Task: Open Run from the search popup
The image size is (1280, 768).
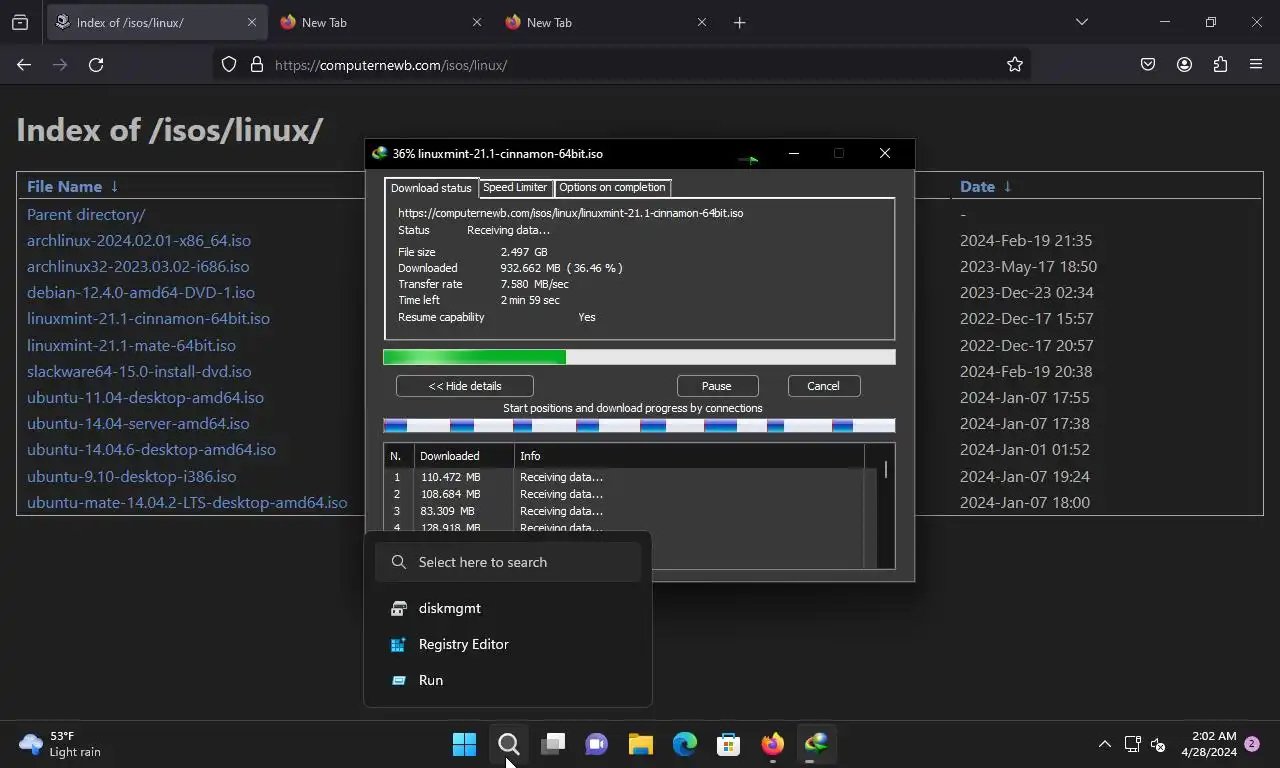Action: pyautogui.click(x=508, y=680)
